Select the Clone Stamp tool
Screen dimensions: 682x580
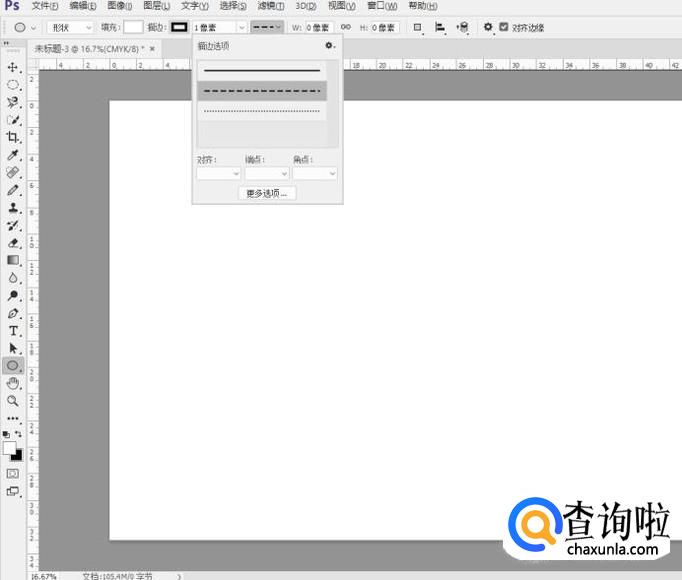(13, 208)
